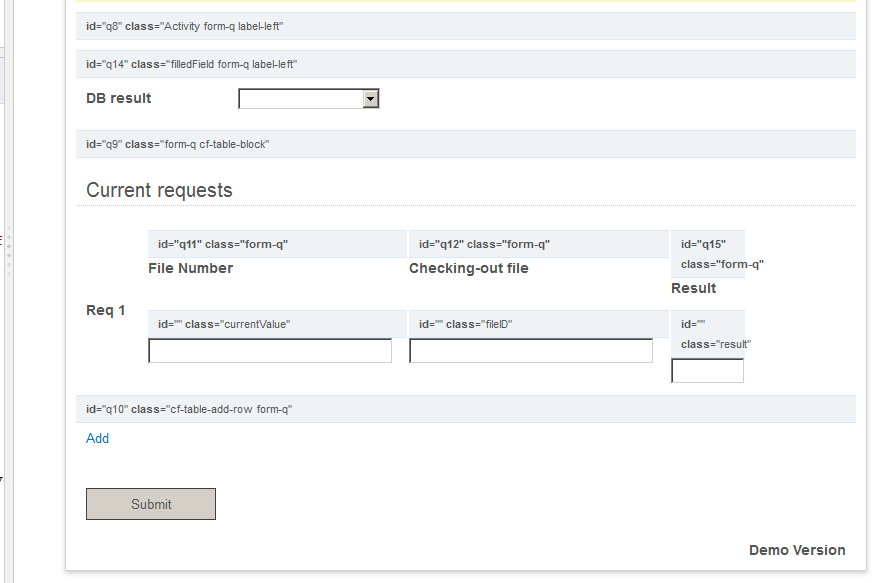Click the Checking-out file column header

(x=469, y=268)
